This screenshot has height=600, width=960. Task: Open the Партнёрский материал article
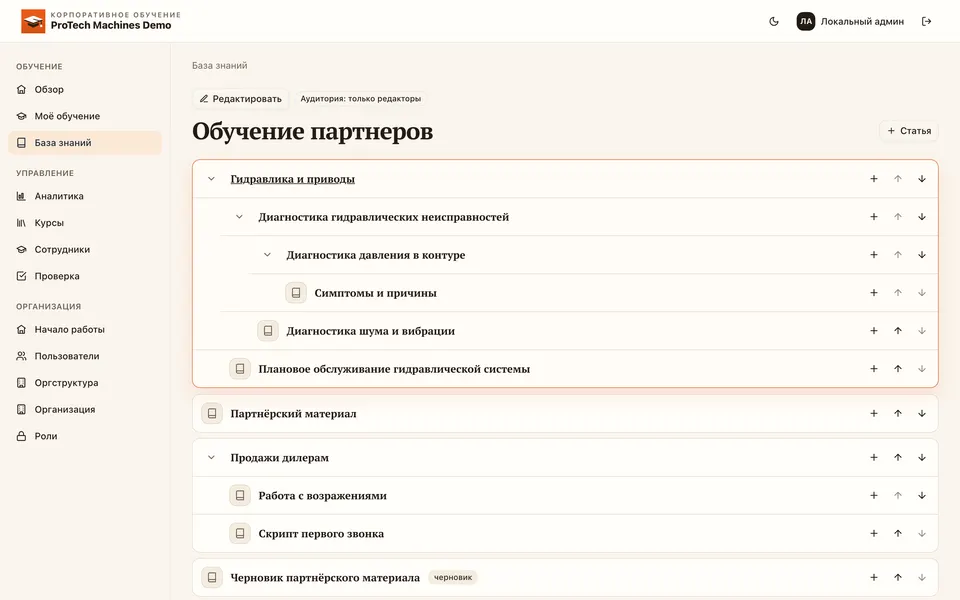pos(293,413)
